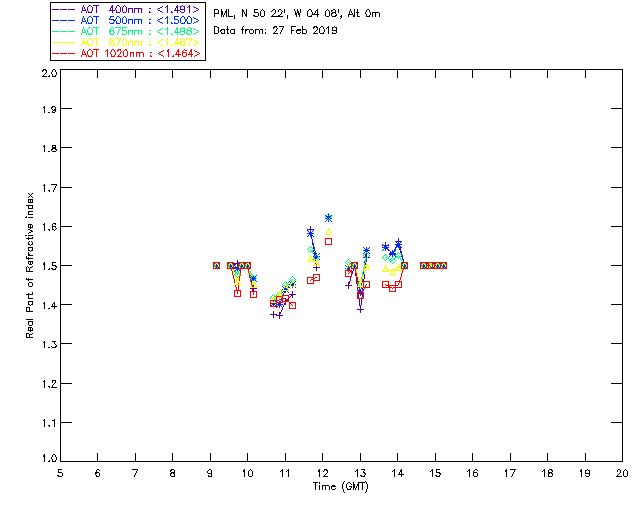Click the 15 x-axis hour label
The height and width of the screenshot is (512, 640).
[x=435, y=473]
